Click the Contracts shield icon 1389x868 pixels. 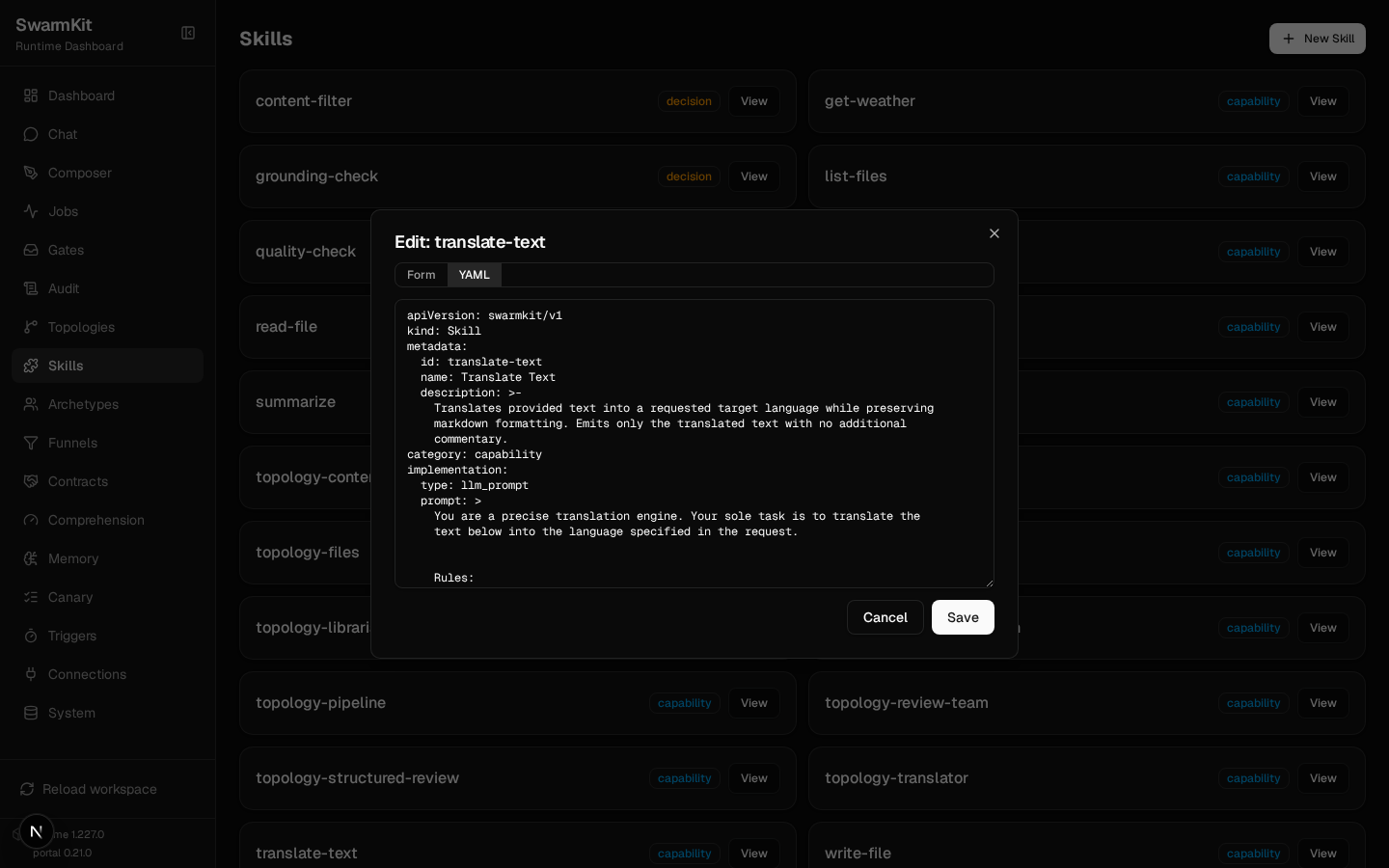(31, 481)
